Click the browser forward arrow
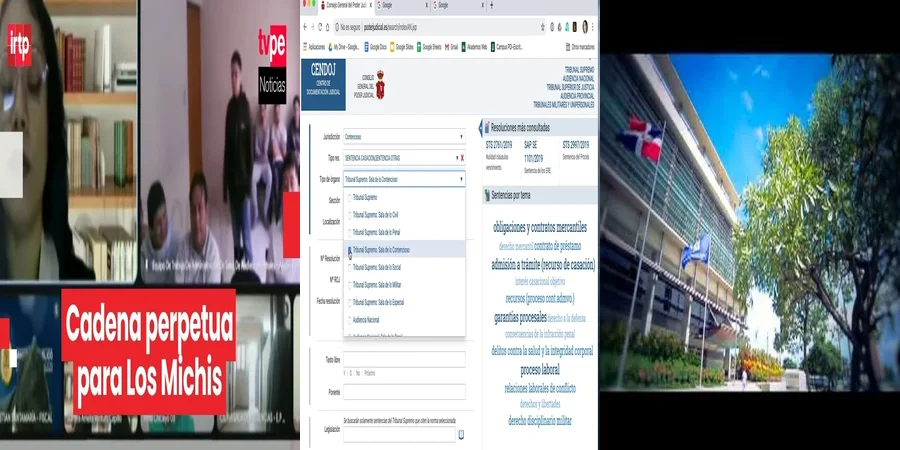 tap(312, 27)
